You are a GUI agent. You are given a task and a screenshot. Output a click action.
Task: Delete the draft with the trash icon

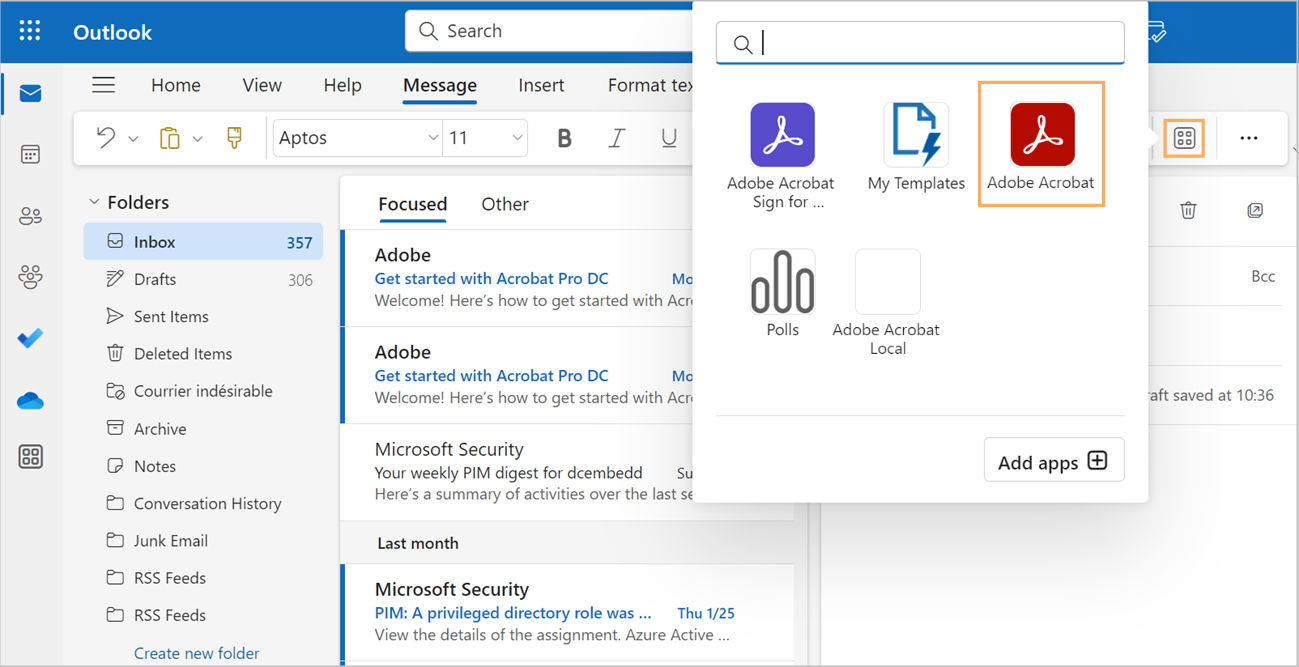click(x=1187, y=210)
